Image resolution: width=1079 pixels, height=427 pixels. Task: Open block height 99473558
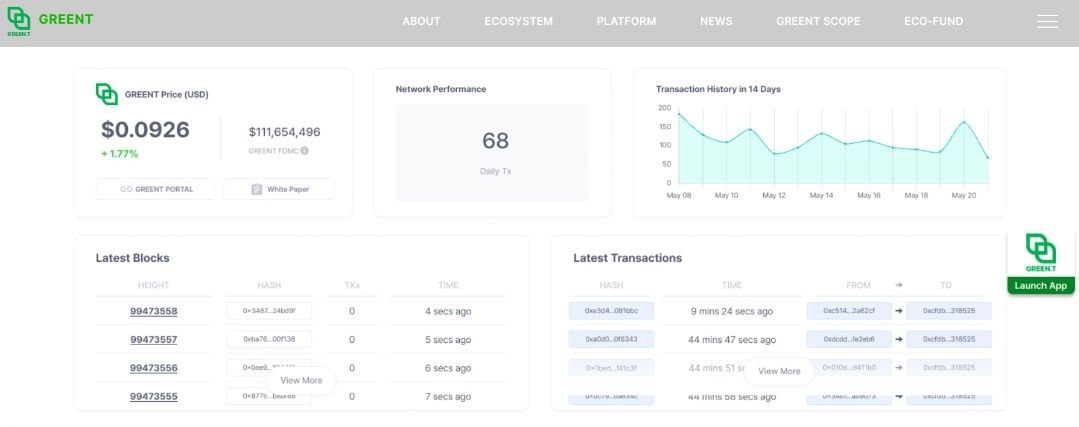(153, 311)
